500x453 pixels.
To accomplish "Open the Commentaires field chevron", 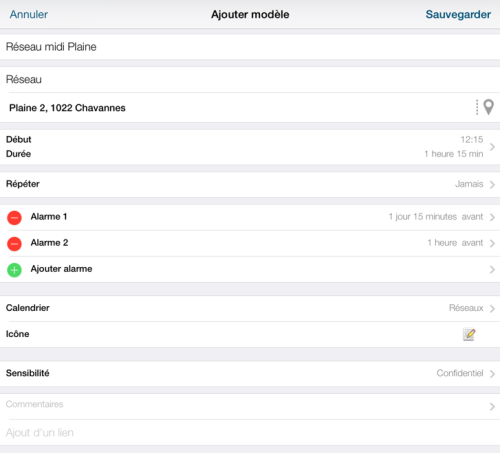I will 492,406.
